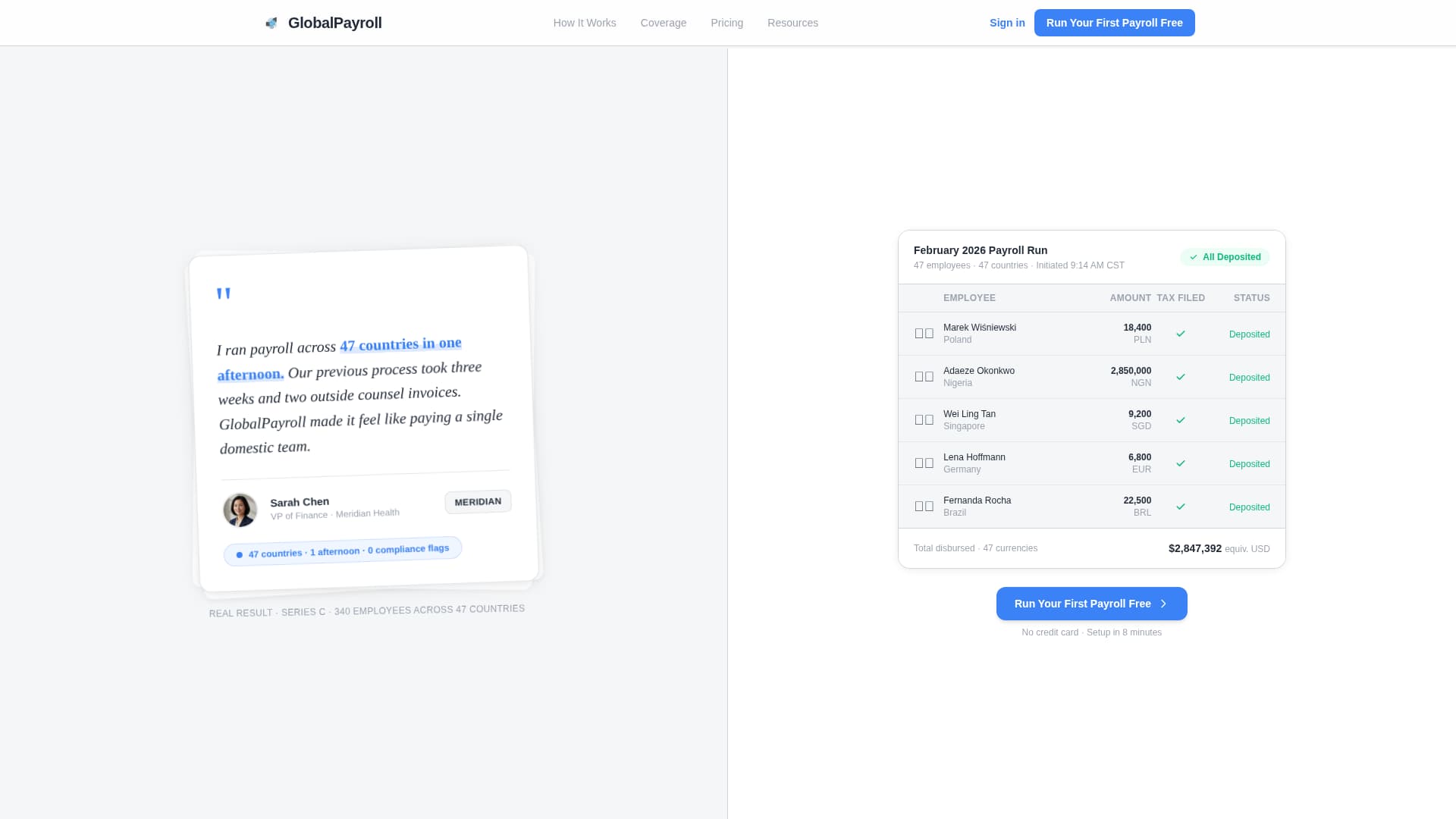
Task: Click the GlobalPayroll logo icon
Action: [x=271, y=23]
